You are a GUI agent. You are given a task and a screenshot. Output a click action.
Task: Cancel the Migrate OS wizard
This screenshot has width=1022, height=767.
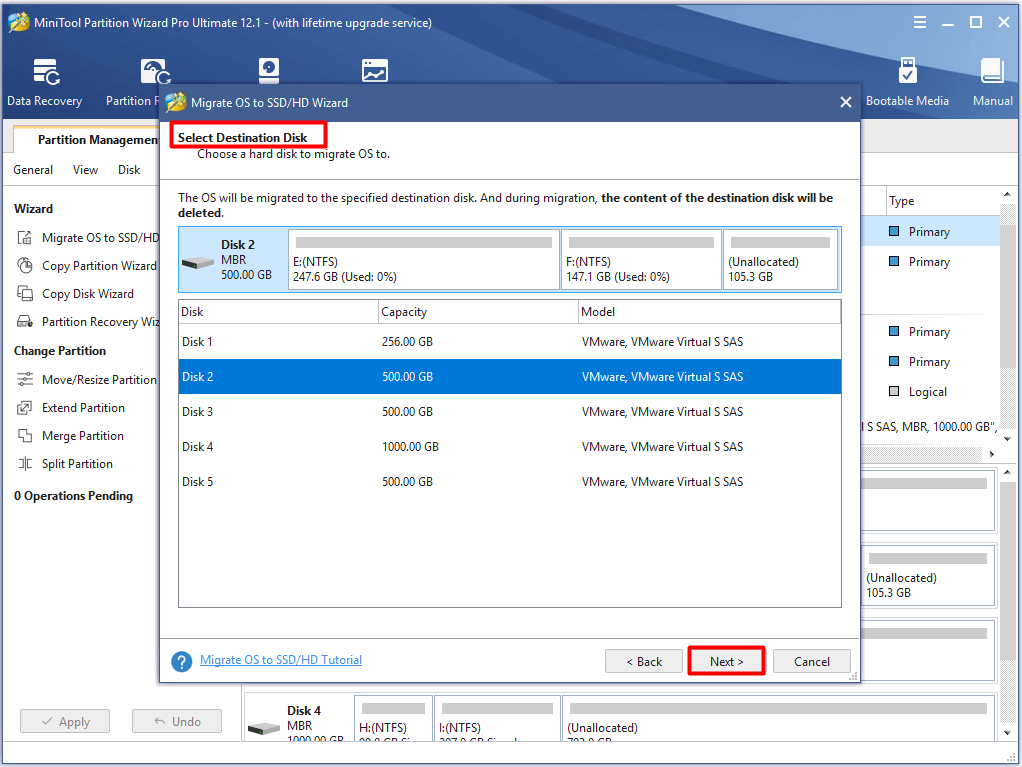(x=811, y=661)
